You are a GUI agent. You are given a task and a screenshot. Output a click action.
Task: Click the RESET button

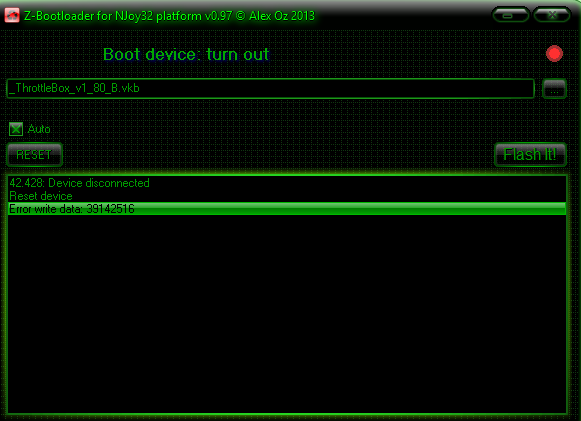tap(34, 155)
